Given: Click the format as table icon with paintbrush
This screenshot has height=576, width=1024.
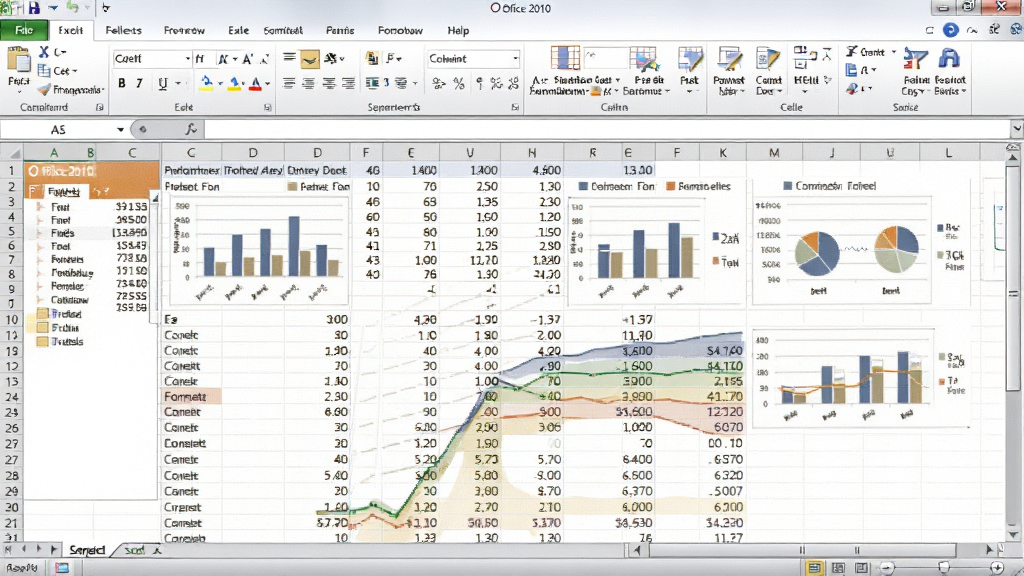Looking at the screenshot, I should (x=643, y=59).
